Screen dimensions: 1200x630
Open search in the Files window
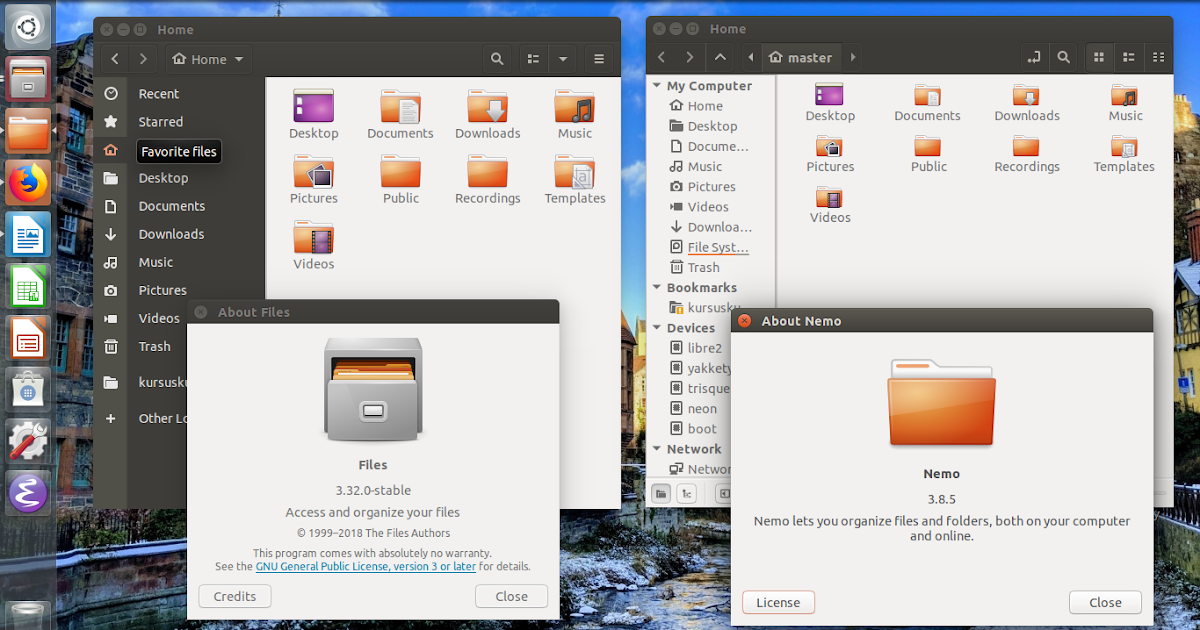497,58
